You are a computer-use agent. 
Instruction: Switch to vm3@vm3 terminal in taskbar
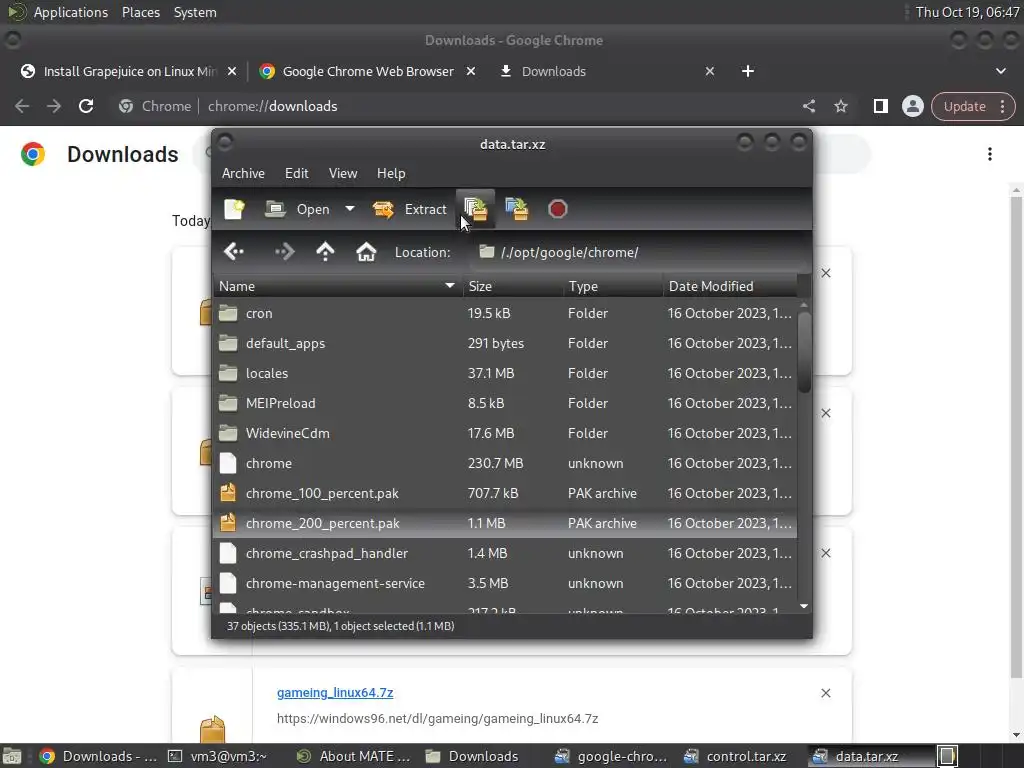[218, 756]
